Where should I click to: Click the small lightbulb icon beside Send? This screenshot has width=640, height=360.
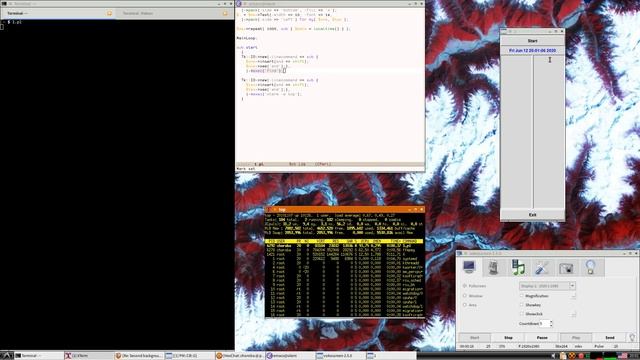pos(632,338)
